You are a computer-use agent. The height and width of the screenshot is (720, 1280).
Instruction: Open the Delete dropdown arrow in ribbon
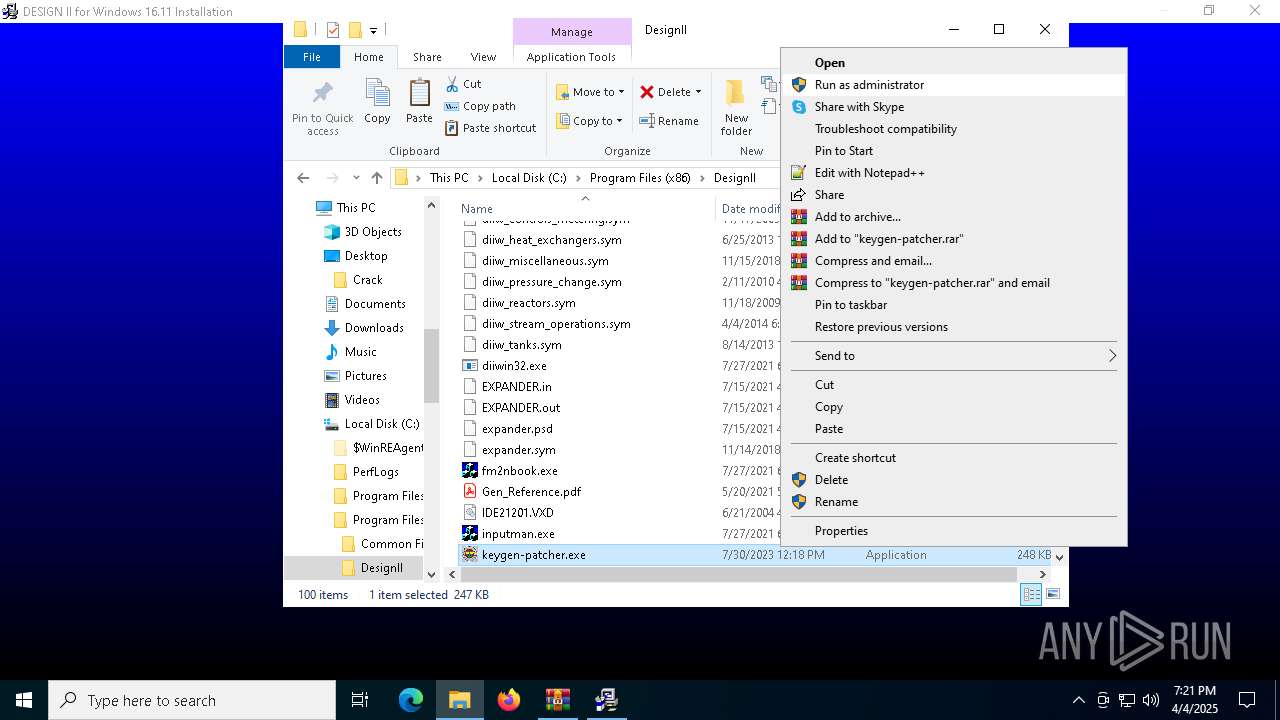click(x=698, y=92)
